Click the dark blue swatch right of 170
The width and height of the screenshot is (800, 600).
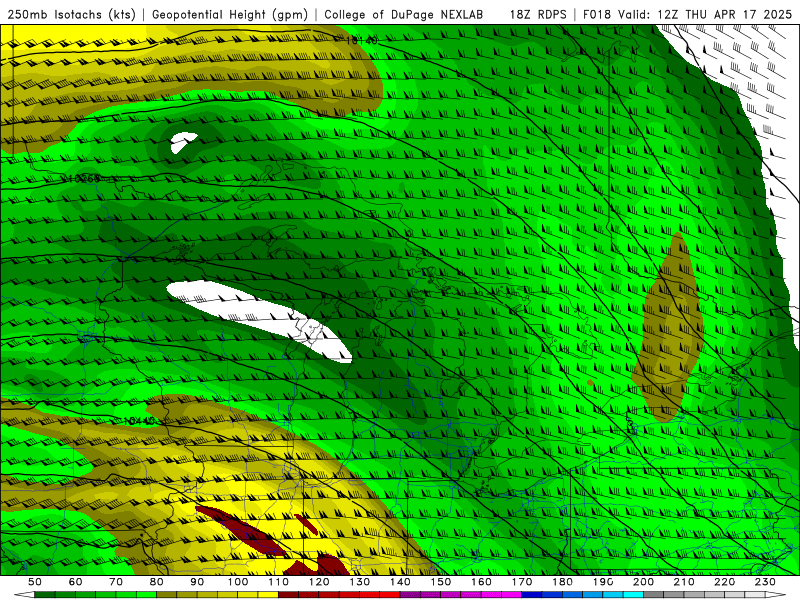532,595
